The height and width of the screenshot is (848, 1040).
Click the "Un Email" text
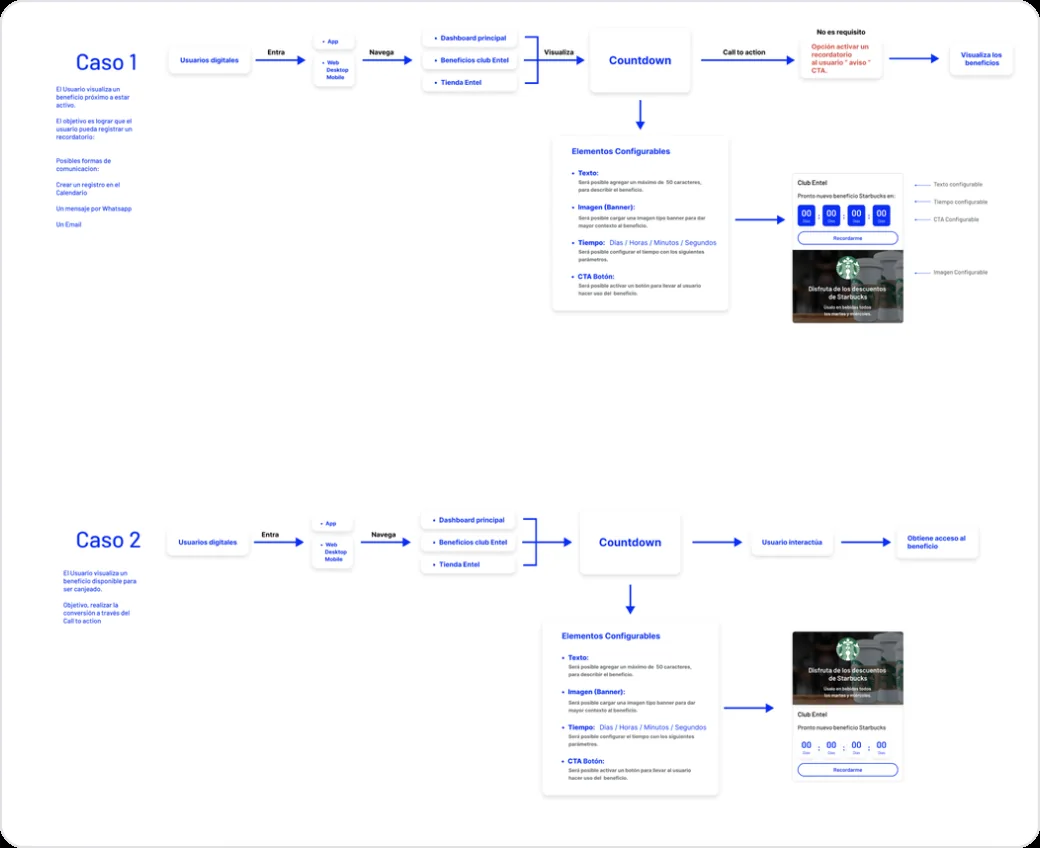click(x=68, y=225)
